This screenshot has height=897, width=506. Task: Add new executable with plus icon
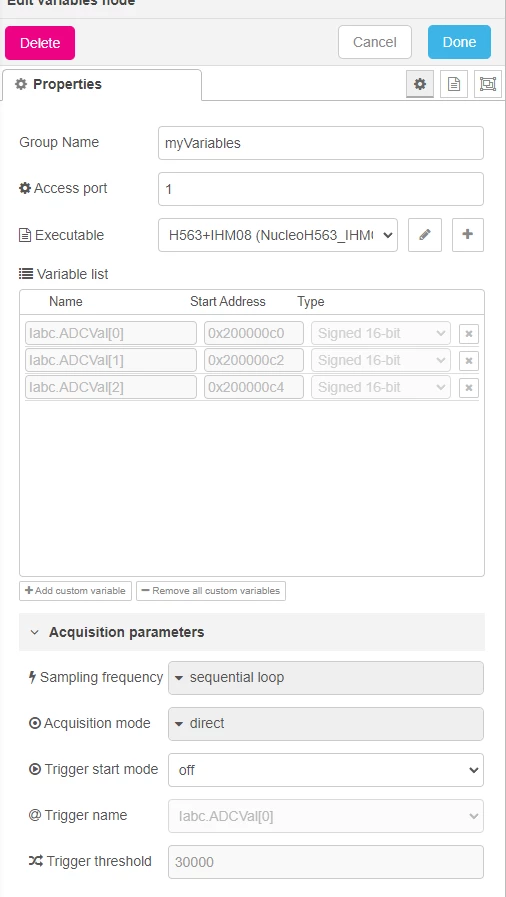click(x=468, y=235)
